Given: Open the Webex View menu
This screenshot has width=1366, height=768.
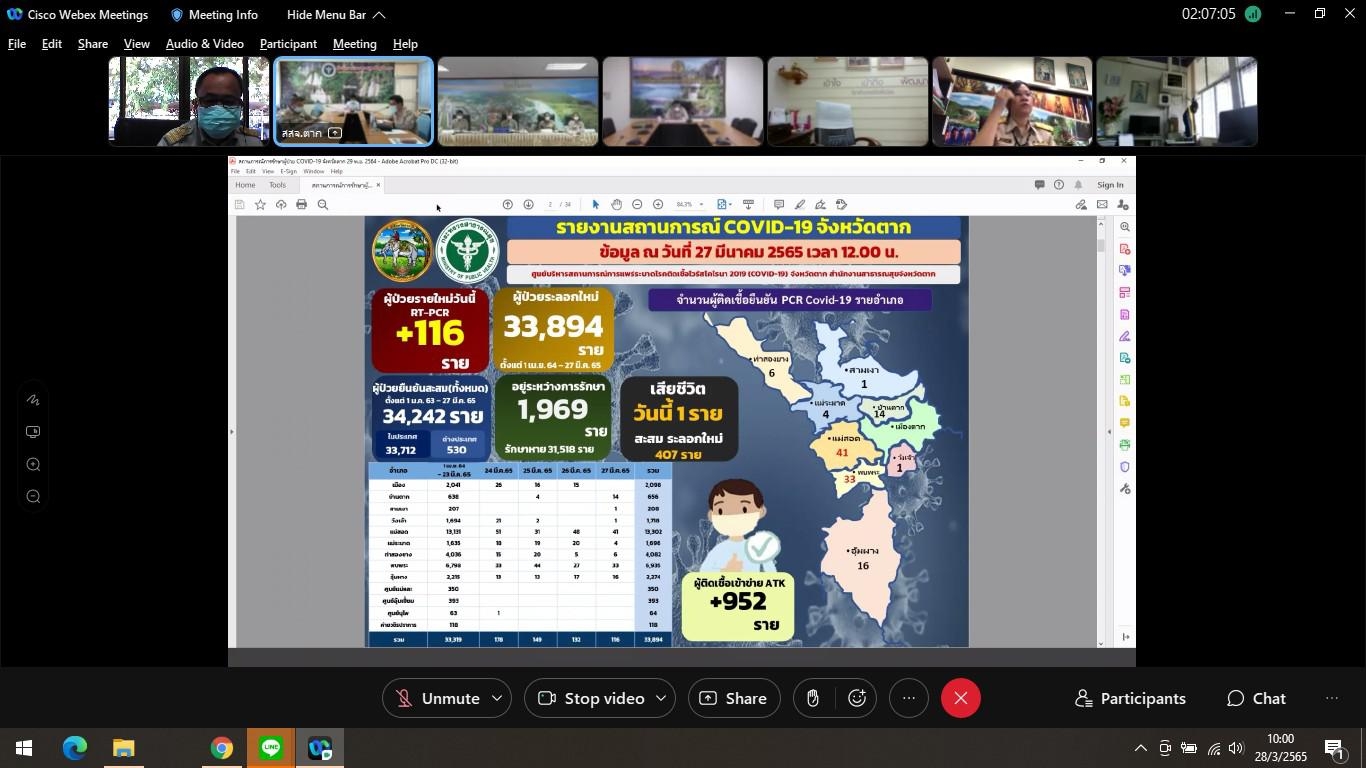Looking at the screenshot, I should (137, 44).
